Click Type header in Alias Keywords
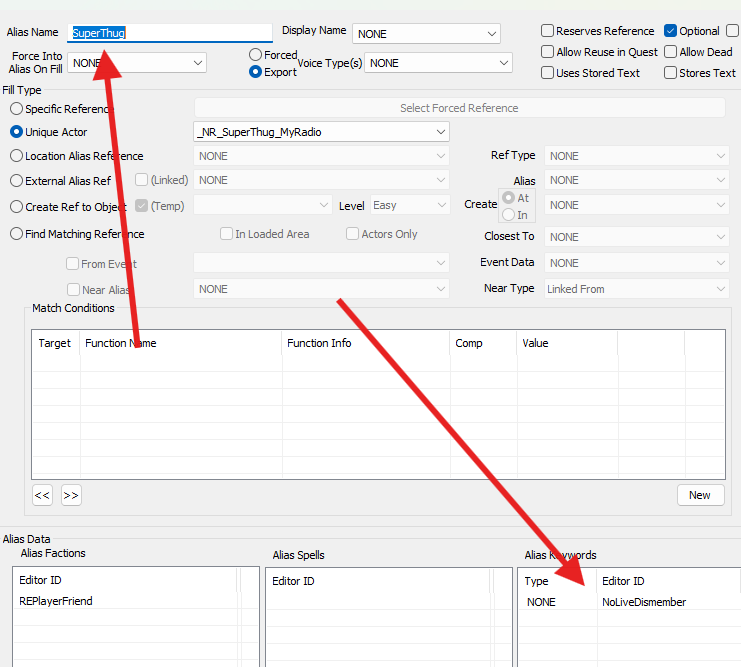 point(558,581)
